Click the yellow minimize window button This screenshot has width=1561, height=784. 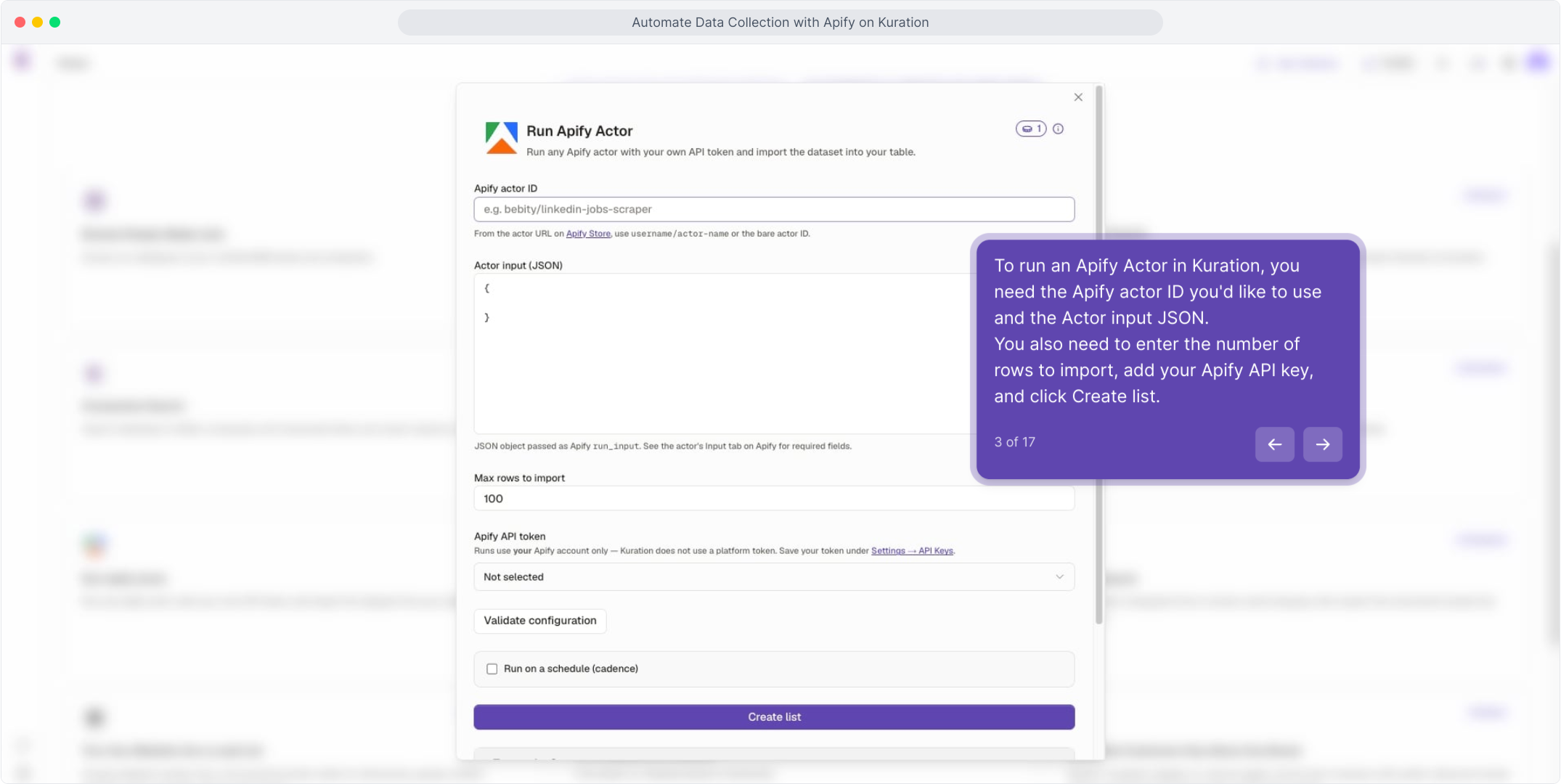click(37, 23)
